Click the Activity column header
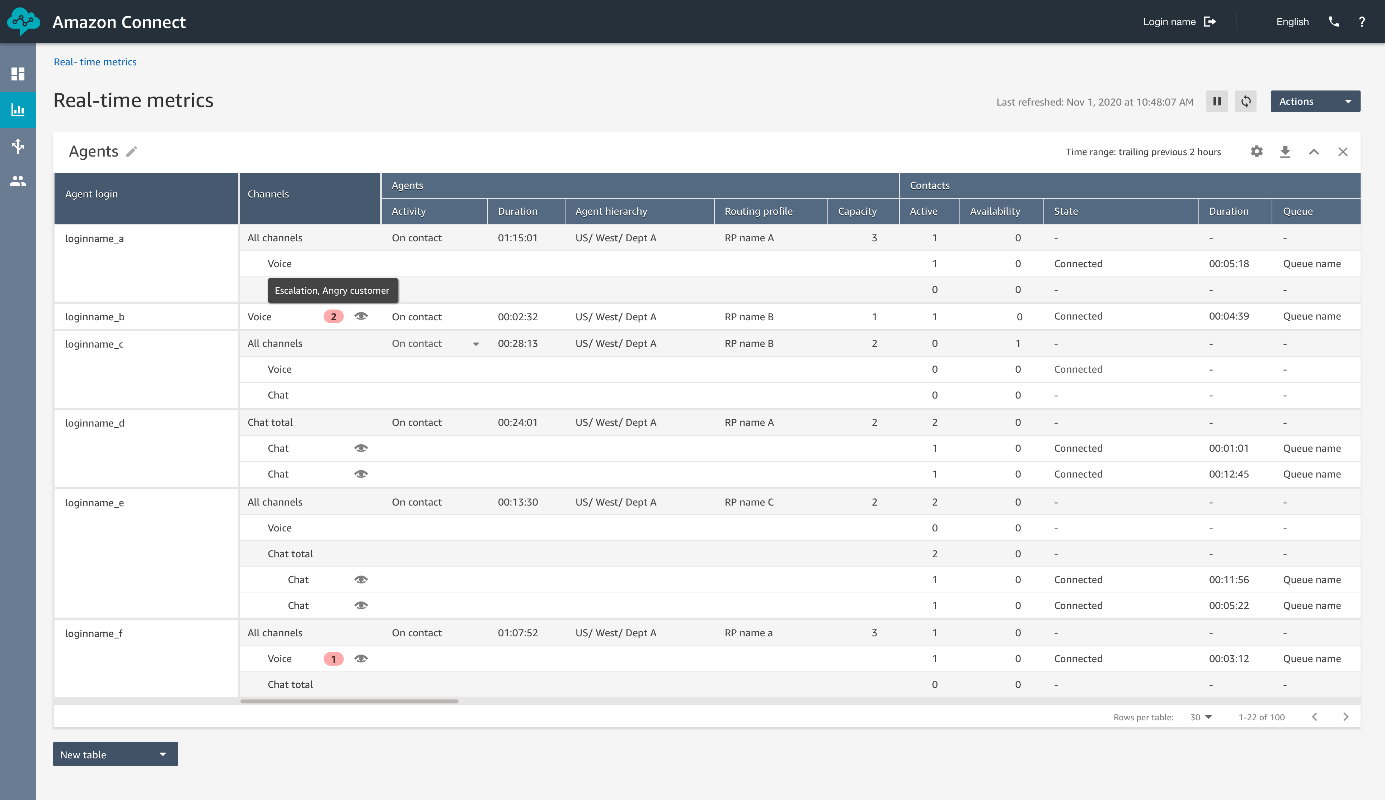1385x800 pixels. (x=434, y=211)
